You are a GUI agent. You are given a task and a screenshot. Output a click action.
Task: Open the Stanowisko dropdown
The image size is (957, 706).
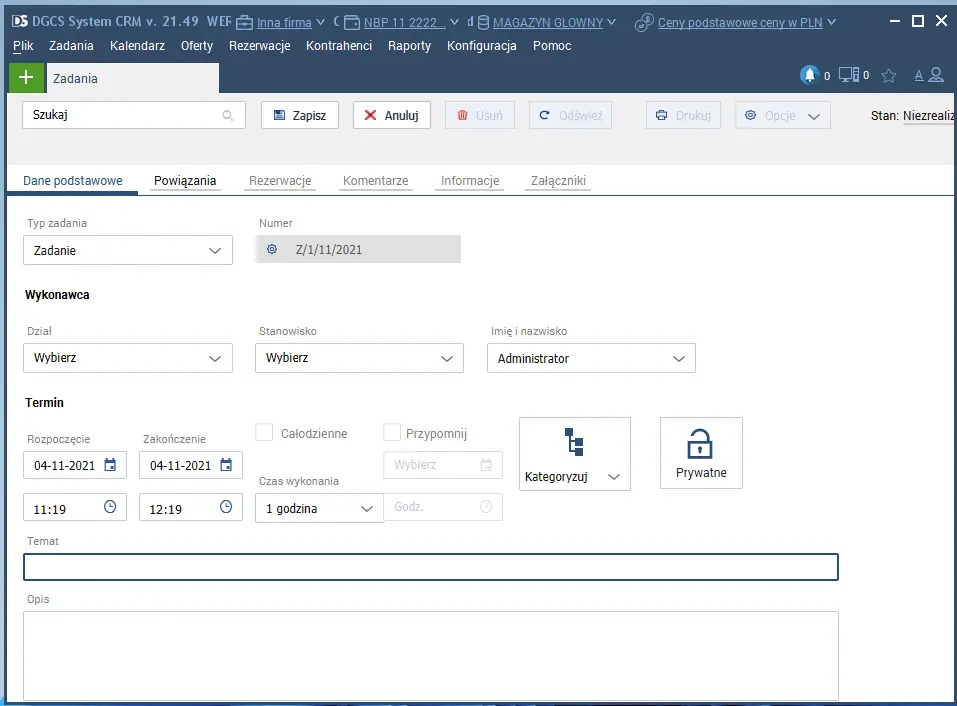tap(359, 358)
